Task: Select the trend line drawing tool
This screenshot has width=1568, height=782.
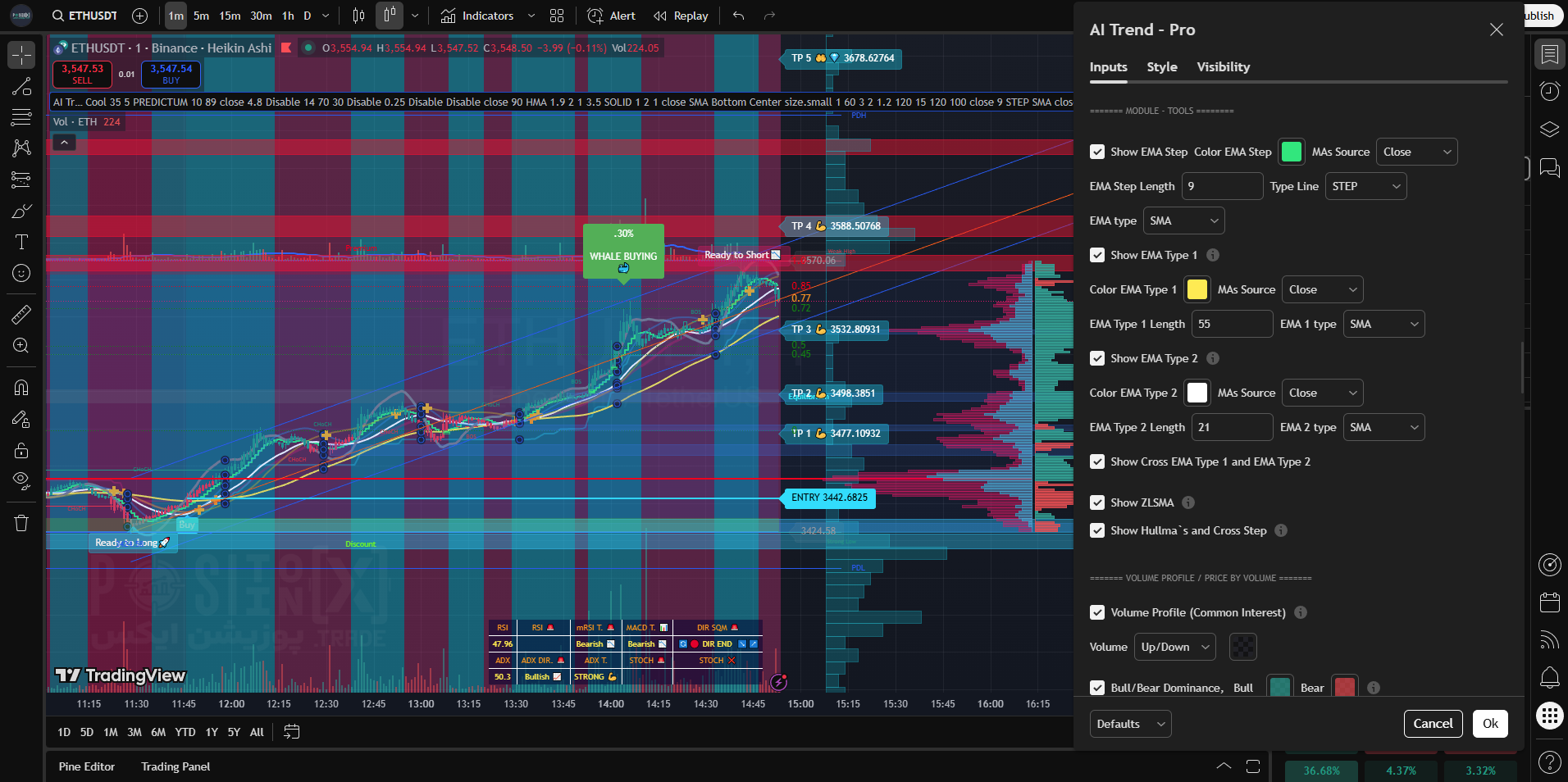Action: coord(21,87)
